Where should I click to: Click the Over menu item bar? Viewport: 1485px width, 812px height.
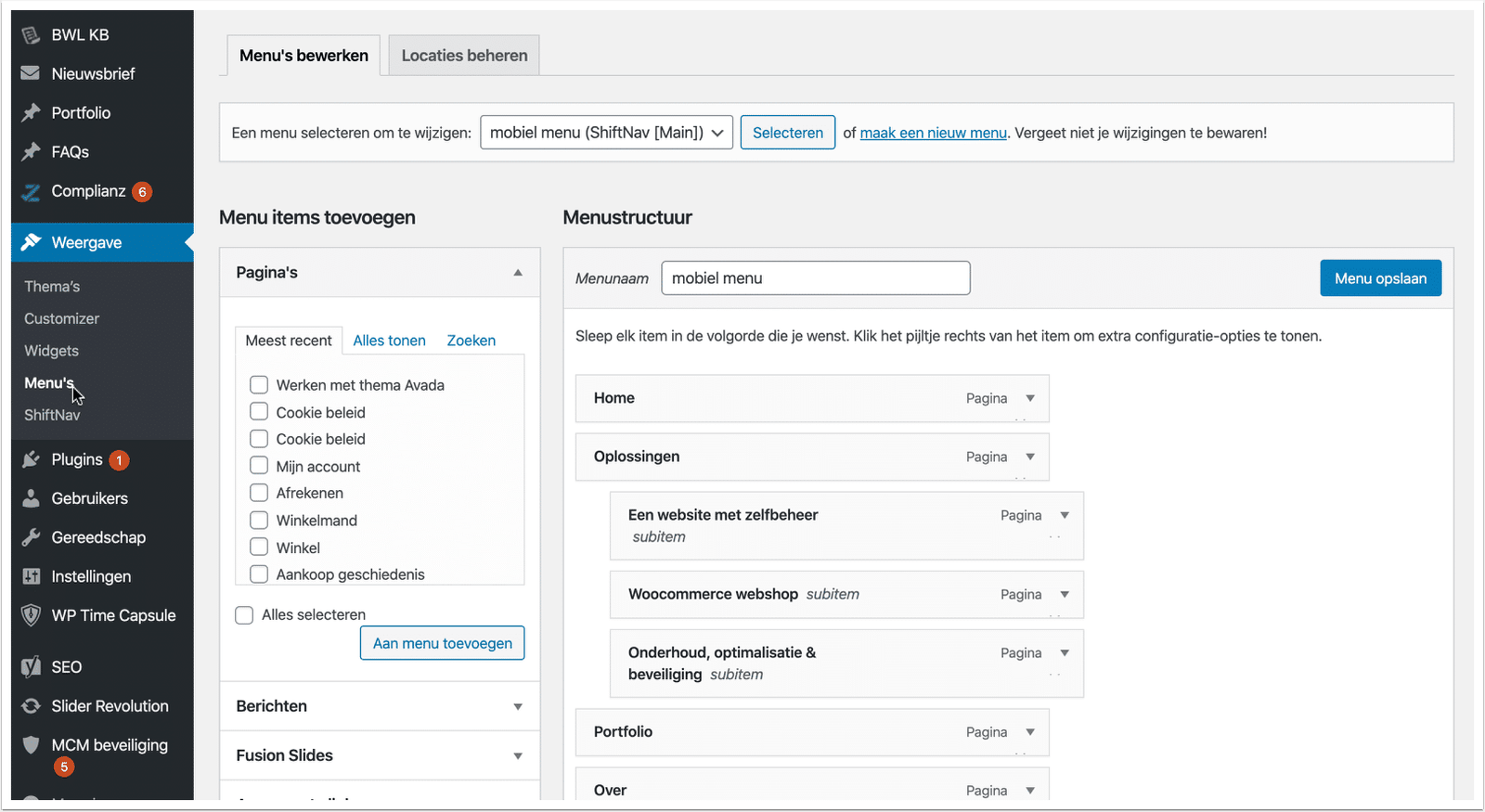(x=812, y=785)
